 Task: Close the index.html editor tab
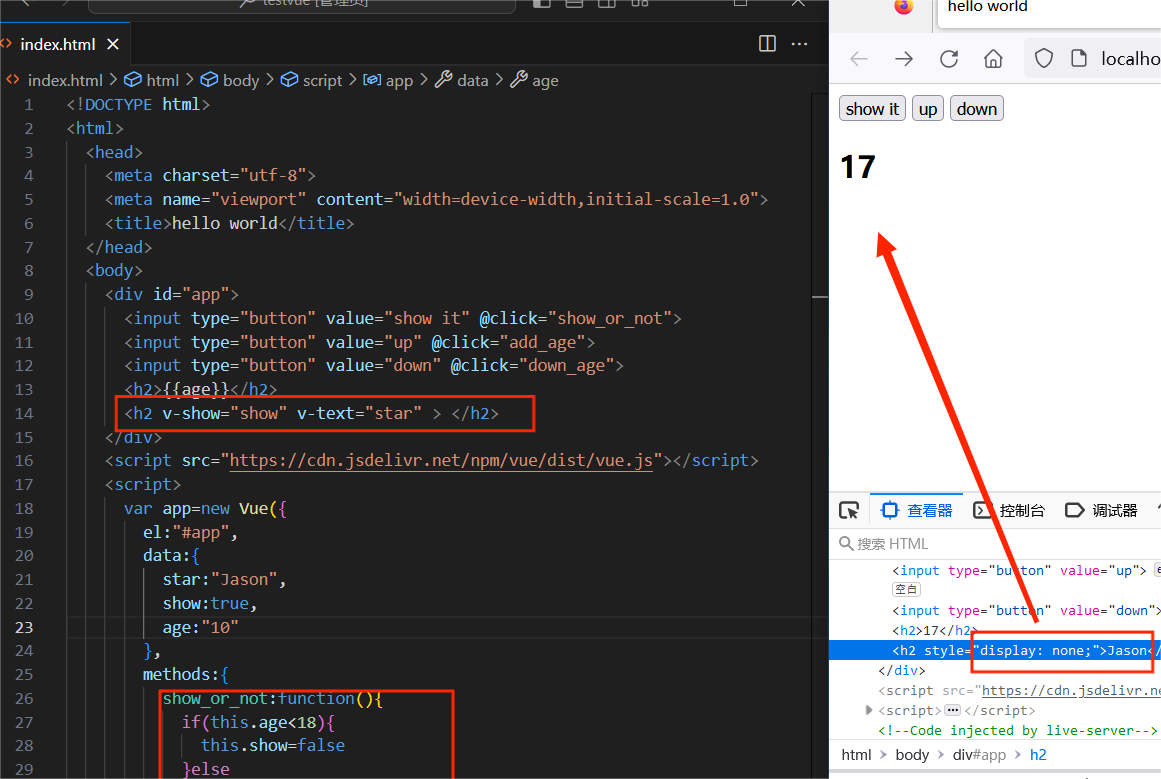pyautogui.click(x=113, y=44)
